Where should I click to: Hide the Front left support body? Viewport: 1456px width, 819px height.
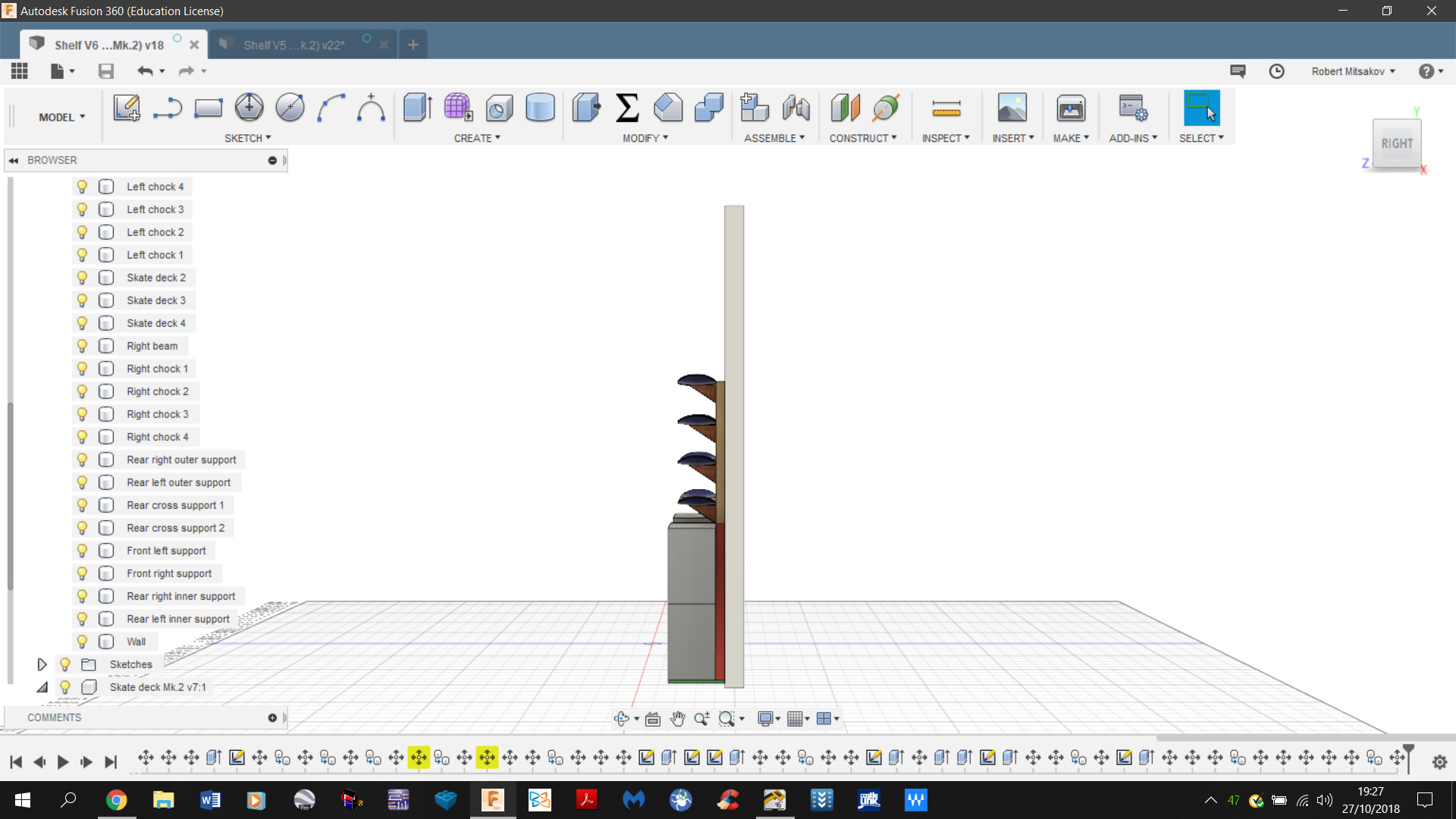coord(82,551)
